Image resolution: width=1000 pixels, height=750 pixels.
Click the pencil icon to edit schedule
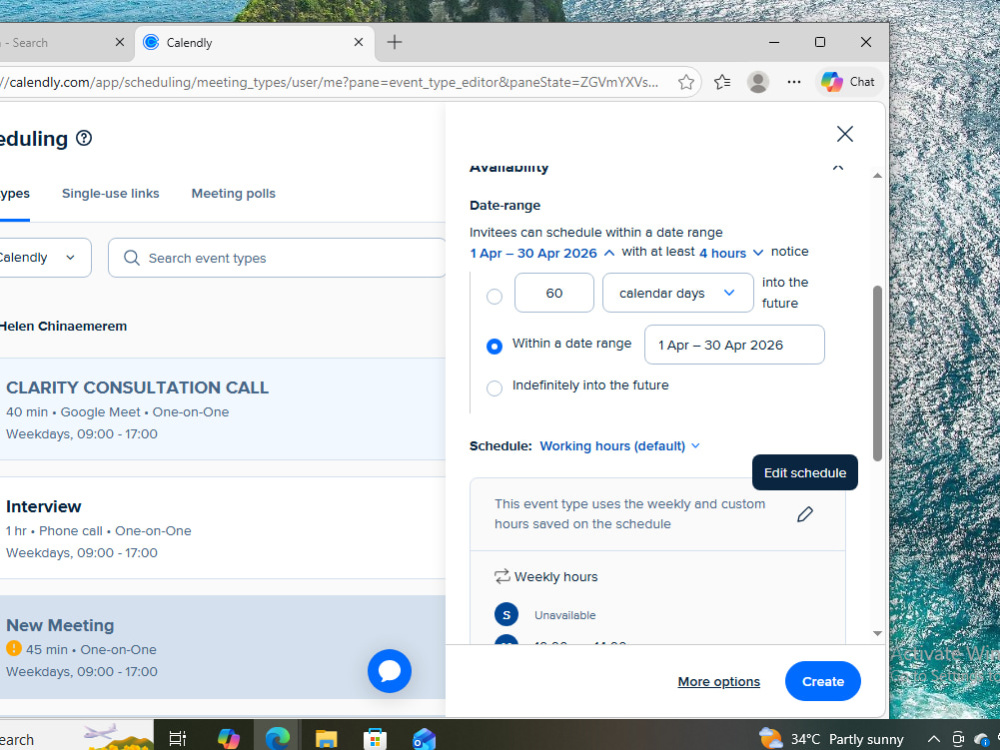[x=805, y=514]
